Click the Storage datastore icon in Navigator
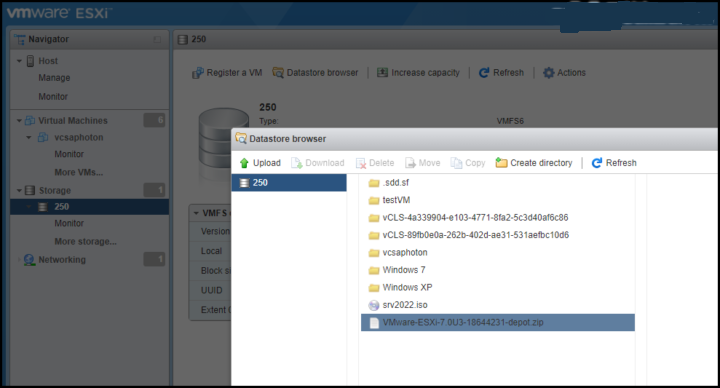 pyautogui.click(x=30, y=191)
